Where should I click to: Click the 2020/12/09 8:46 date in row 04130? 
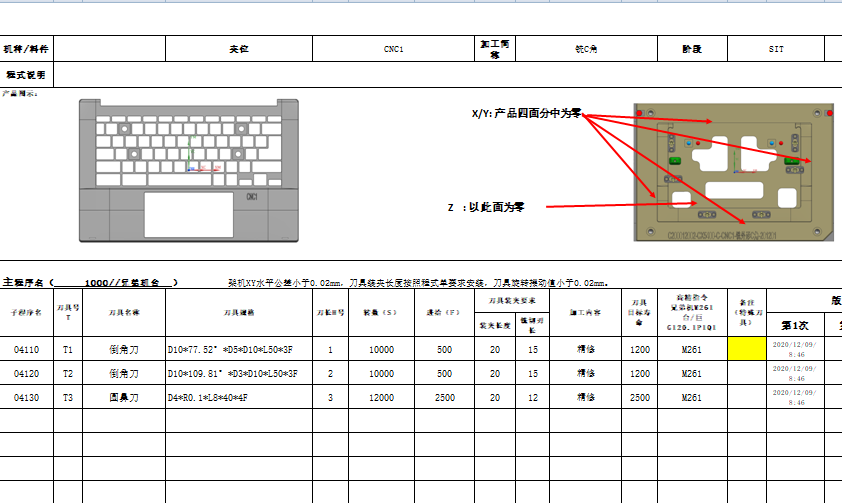pyautogui.click(x=795, y=397)
